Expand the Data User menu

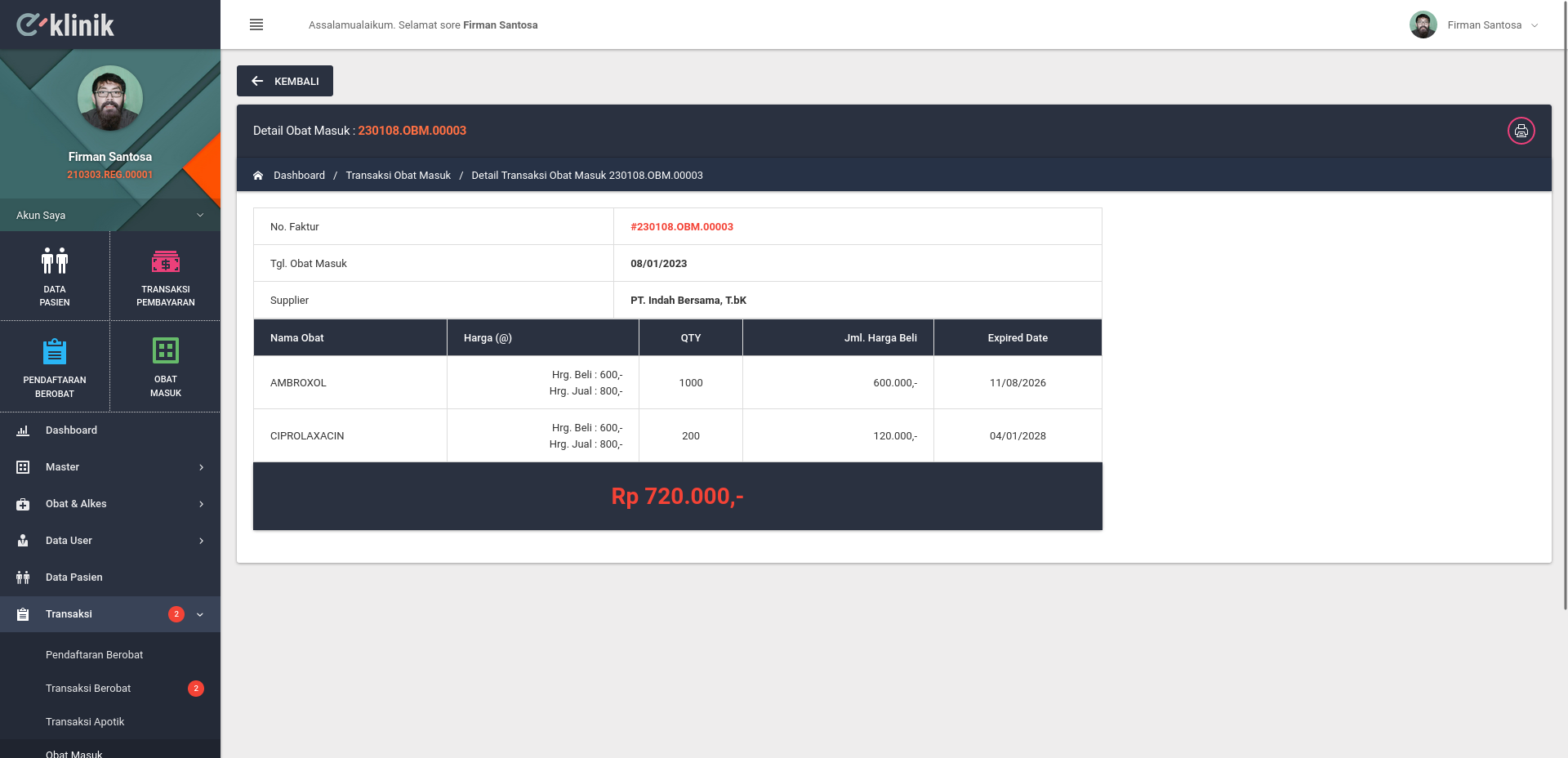pyautogui.click(x=110, y=541)
